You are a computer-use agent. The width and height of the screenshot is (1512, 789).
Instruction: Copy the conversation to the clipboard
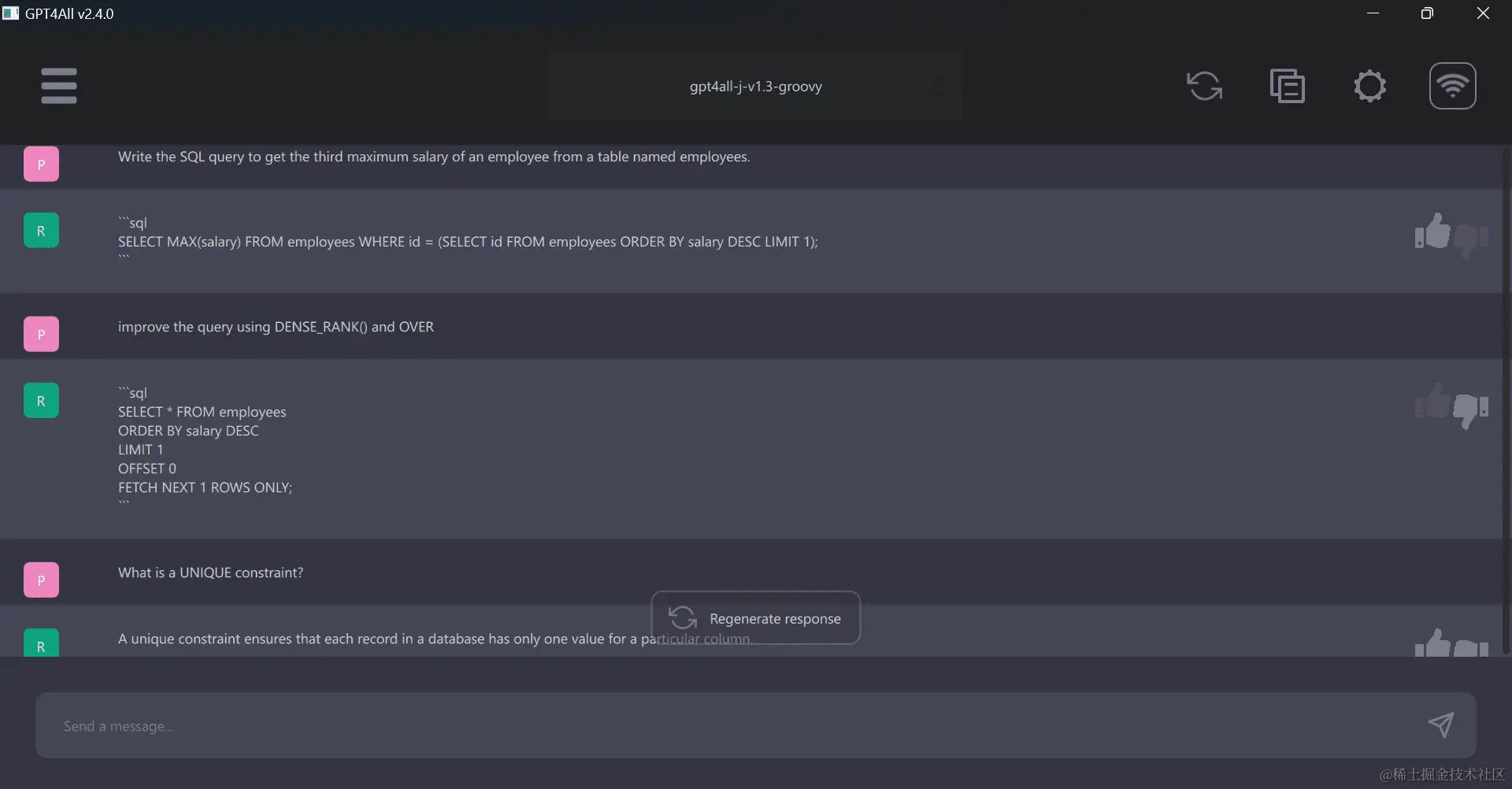coord(1288,86)
